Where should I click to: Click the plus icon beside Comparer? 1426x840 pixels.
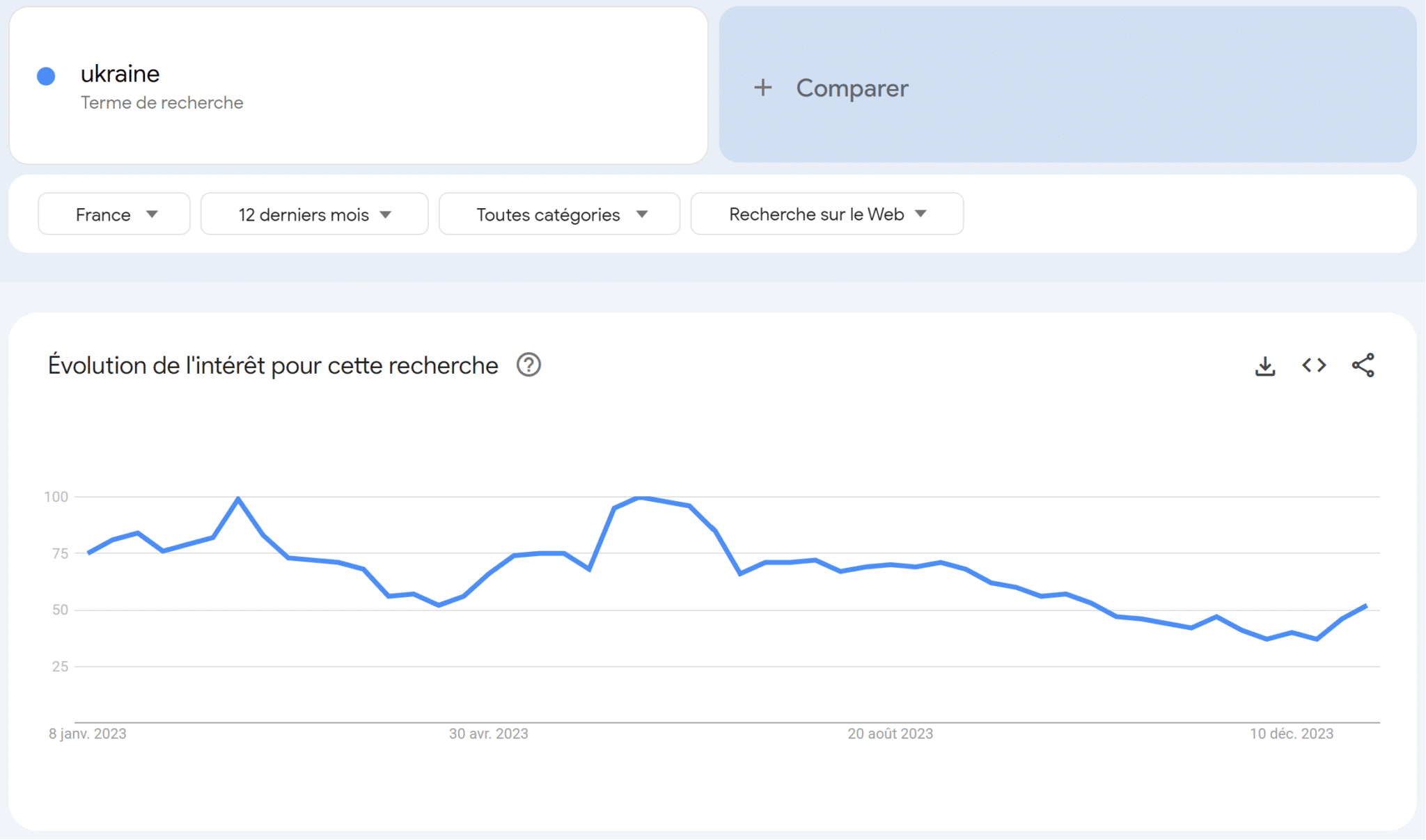click(763, 88)
